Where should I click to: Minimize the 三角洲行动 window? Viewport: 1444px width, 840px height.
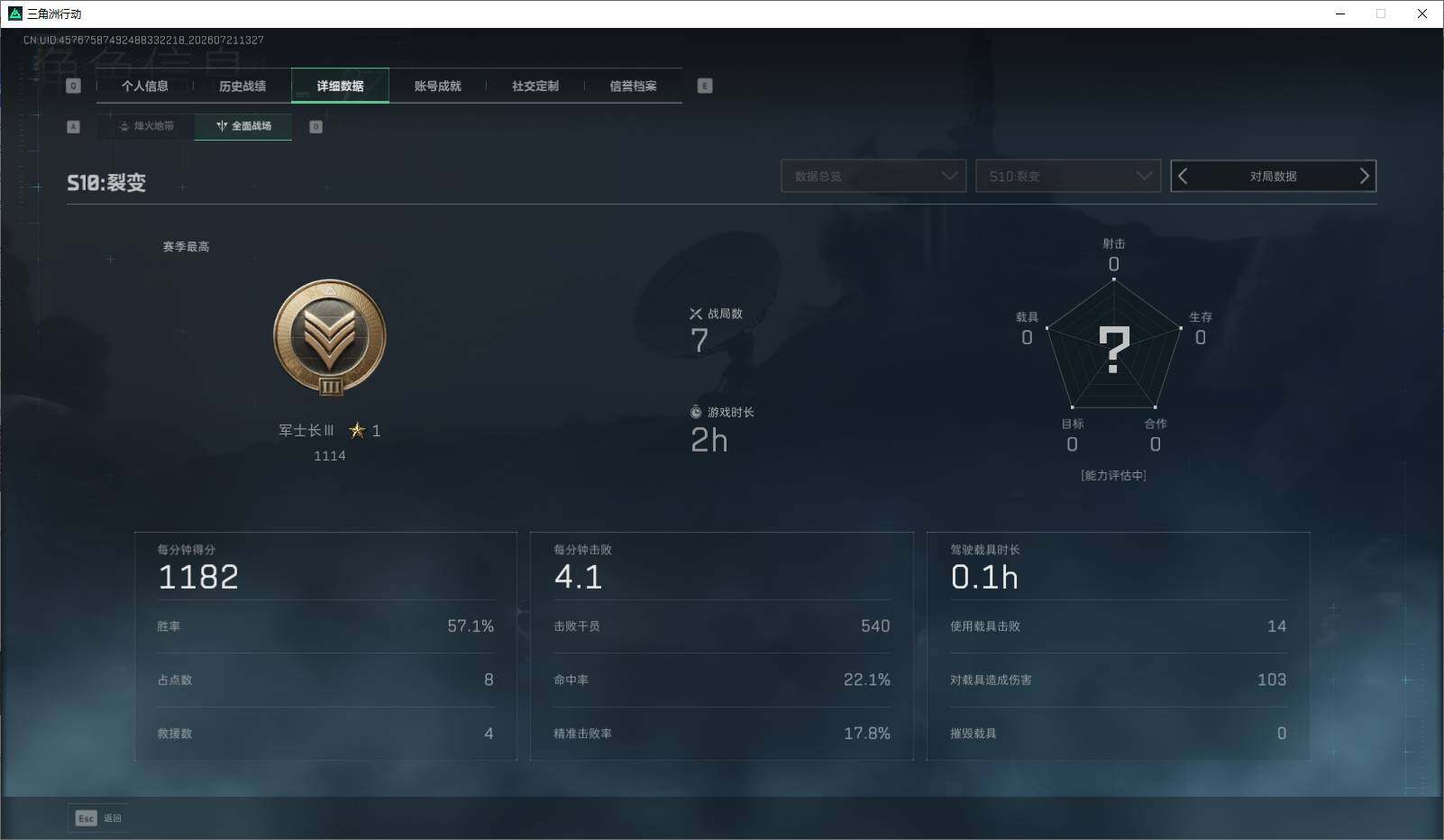[x=1340, y=14]
